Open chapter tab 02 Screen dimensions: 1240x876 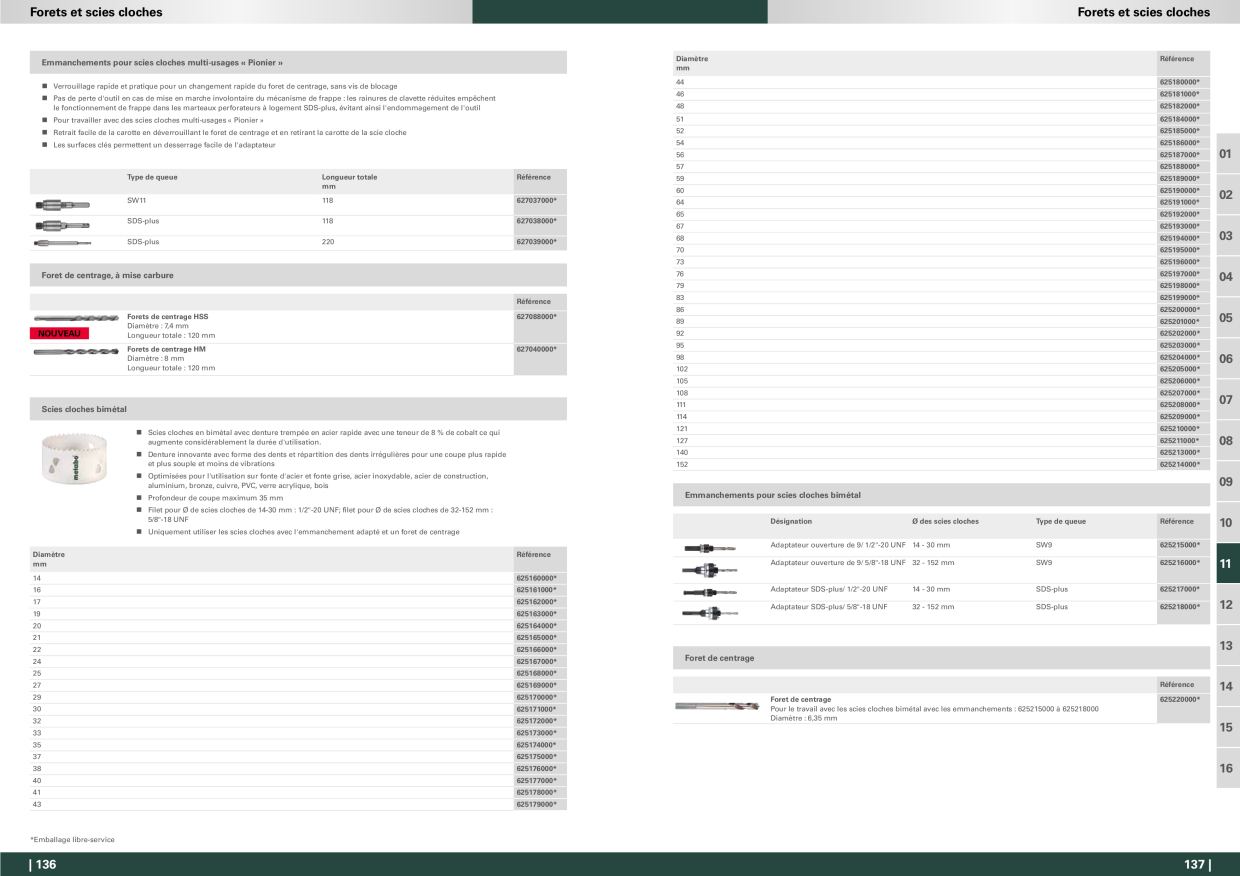(1226, 195)
